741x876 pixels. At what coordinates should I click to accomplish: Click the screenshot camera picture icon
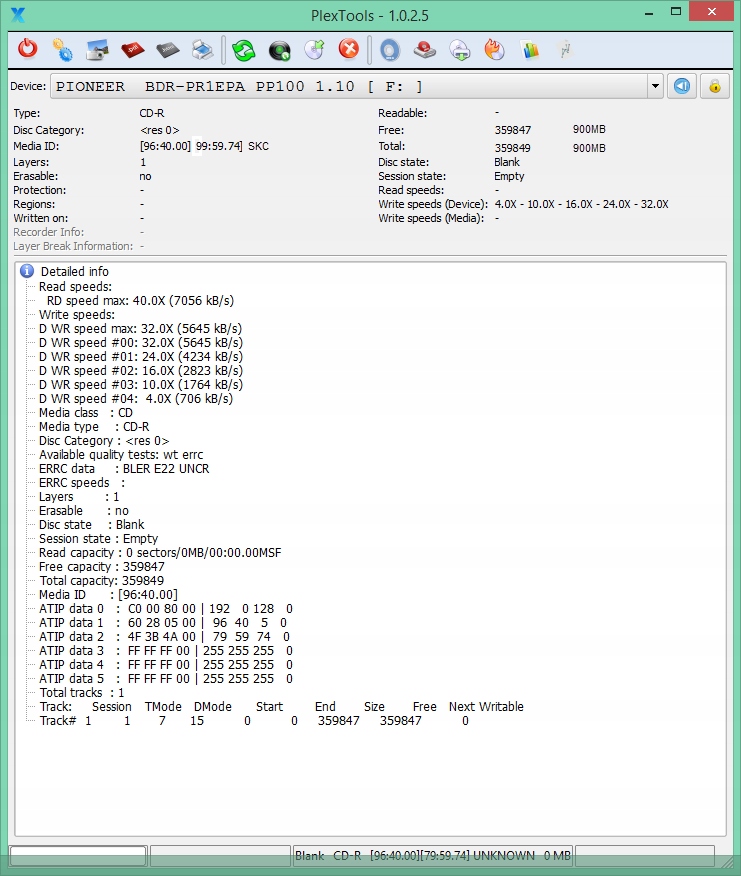point(97,49)
